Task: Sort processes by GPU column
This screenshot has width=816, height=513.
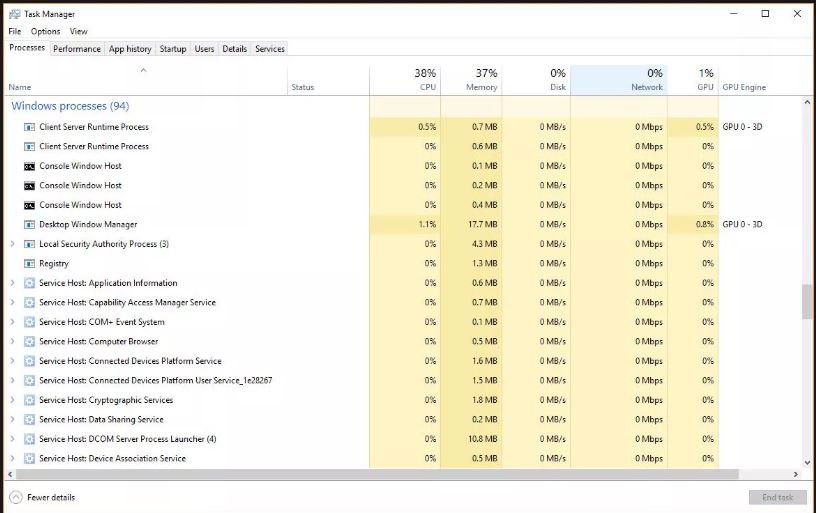Action: [x=693, y=81]
